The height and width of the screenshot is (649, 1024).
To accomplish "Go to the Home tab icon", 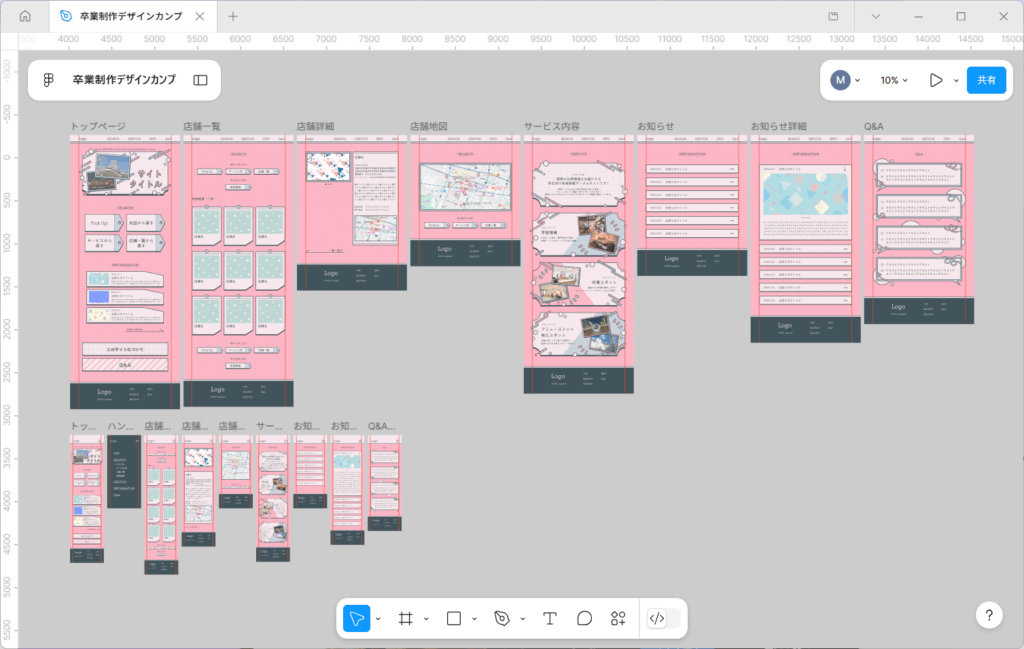I will click(25, 16).
